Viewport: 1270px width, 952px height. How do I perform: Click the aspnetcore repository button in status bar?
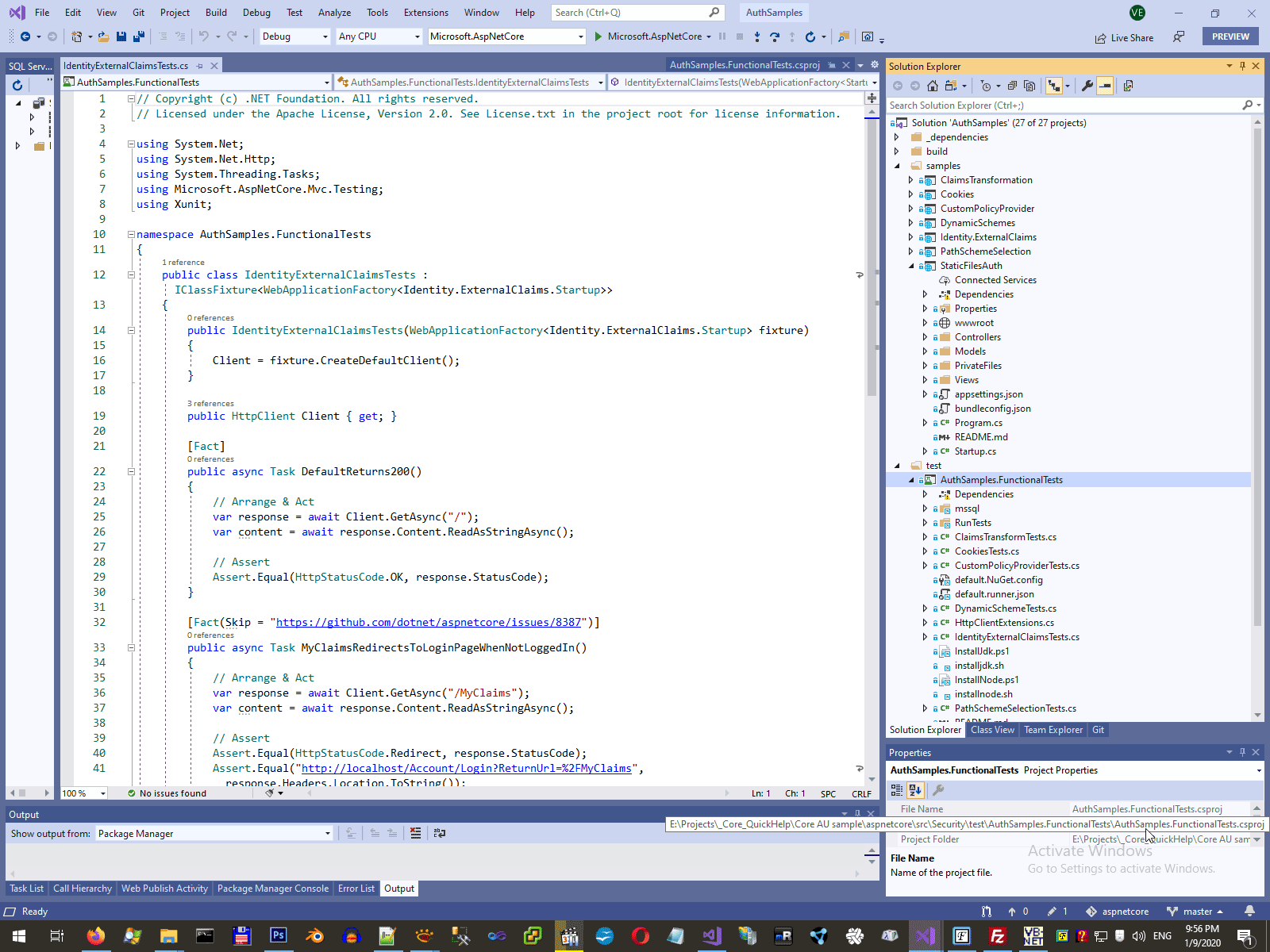pos(1118,912)
